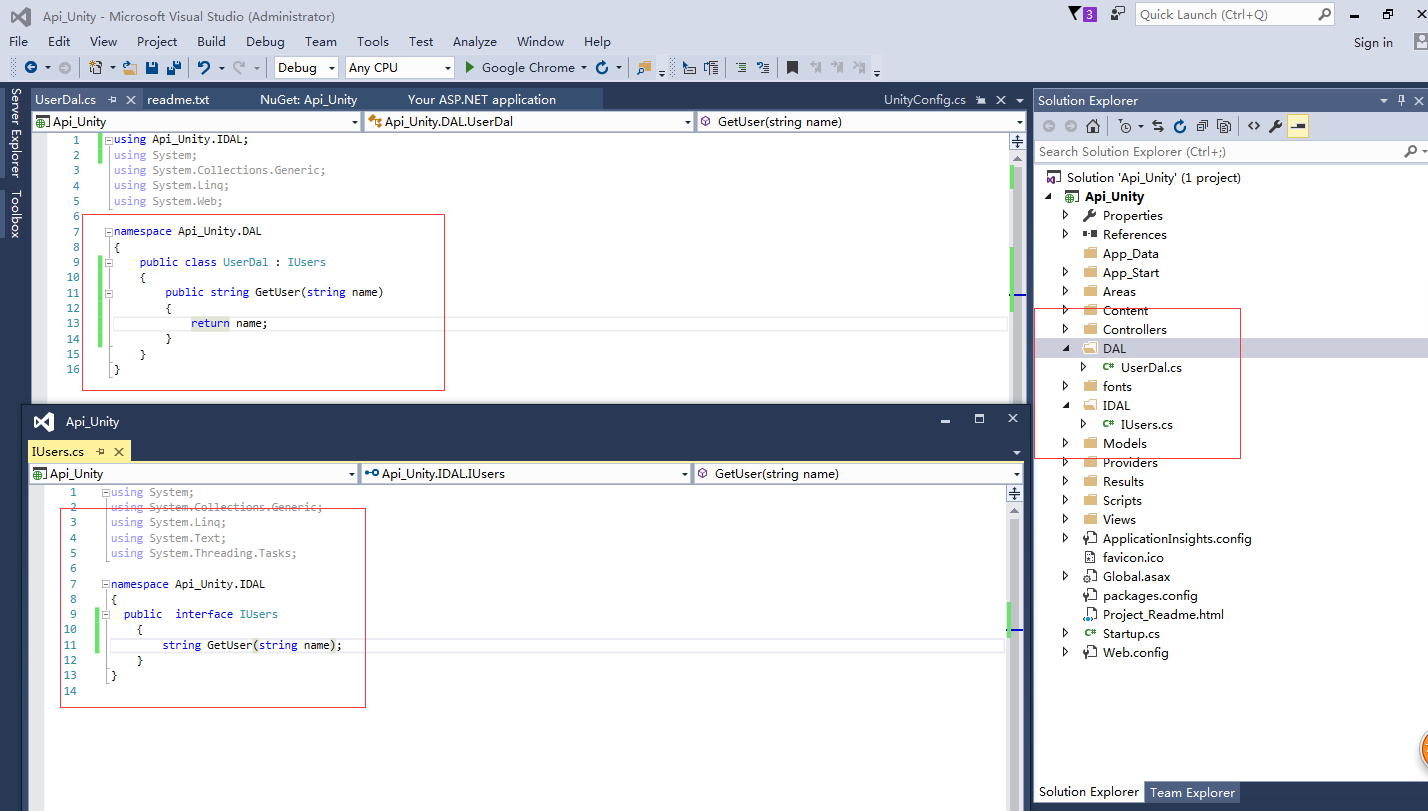Viewport: 1428px width, 811px height.
Task: Open the Debug configuration dropdown
Action: pyautogui.click(x=331, y=68)
